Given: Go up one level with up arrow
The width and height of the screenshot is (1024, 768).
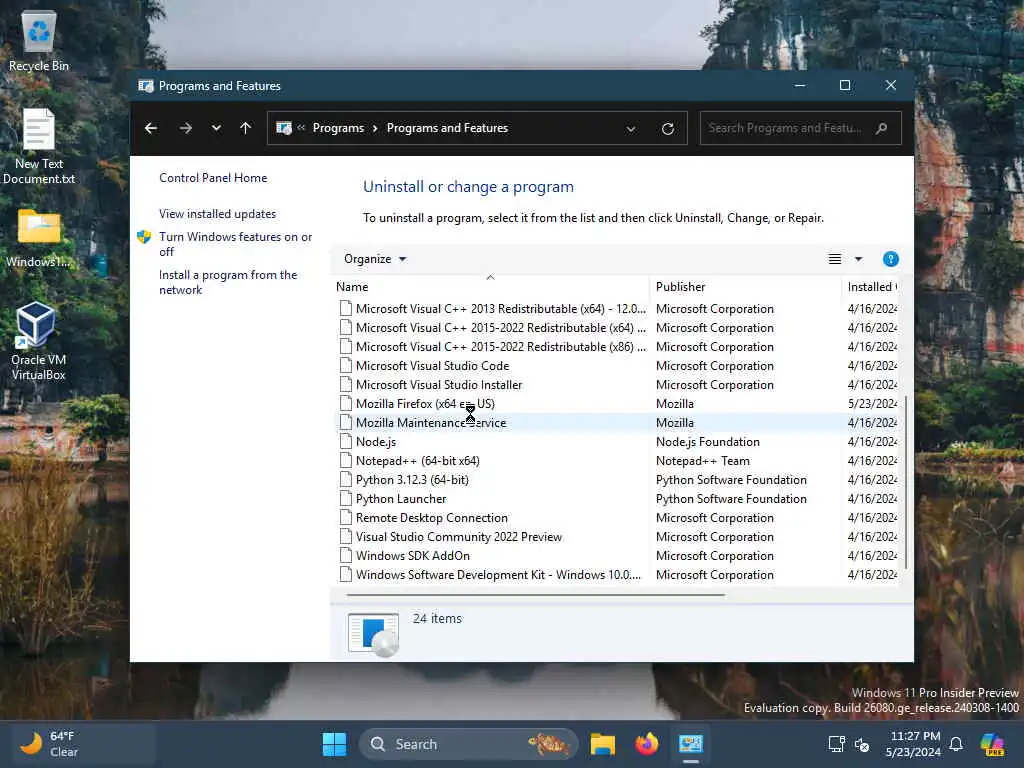Looking at the screenshot, I should pyautogui.click(x=246, y=128).
